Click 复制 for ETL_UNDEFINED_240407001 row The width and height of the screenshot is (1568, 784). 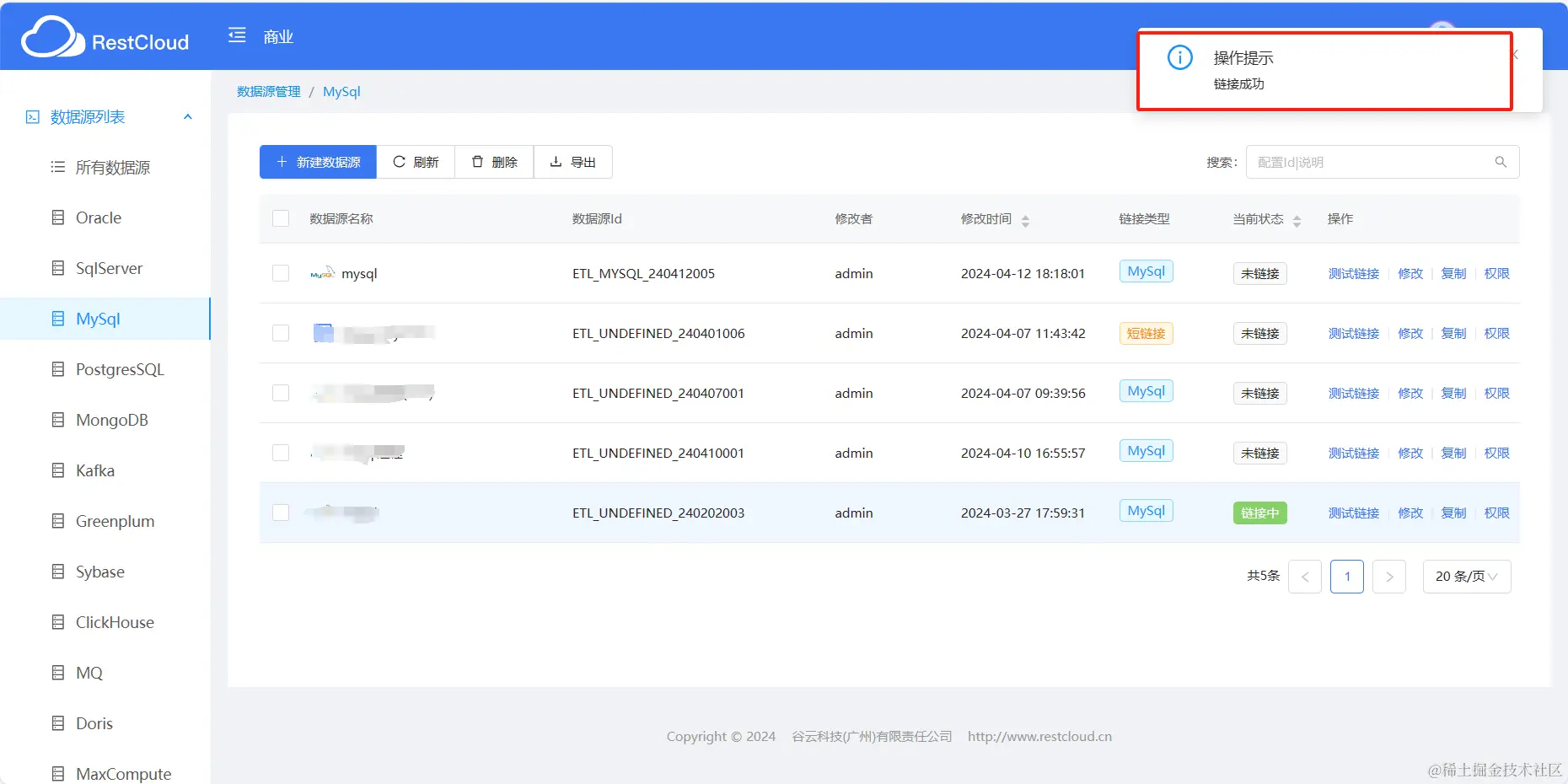click(1453, 393)
